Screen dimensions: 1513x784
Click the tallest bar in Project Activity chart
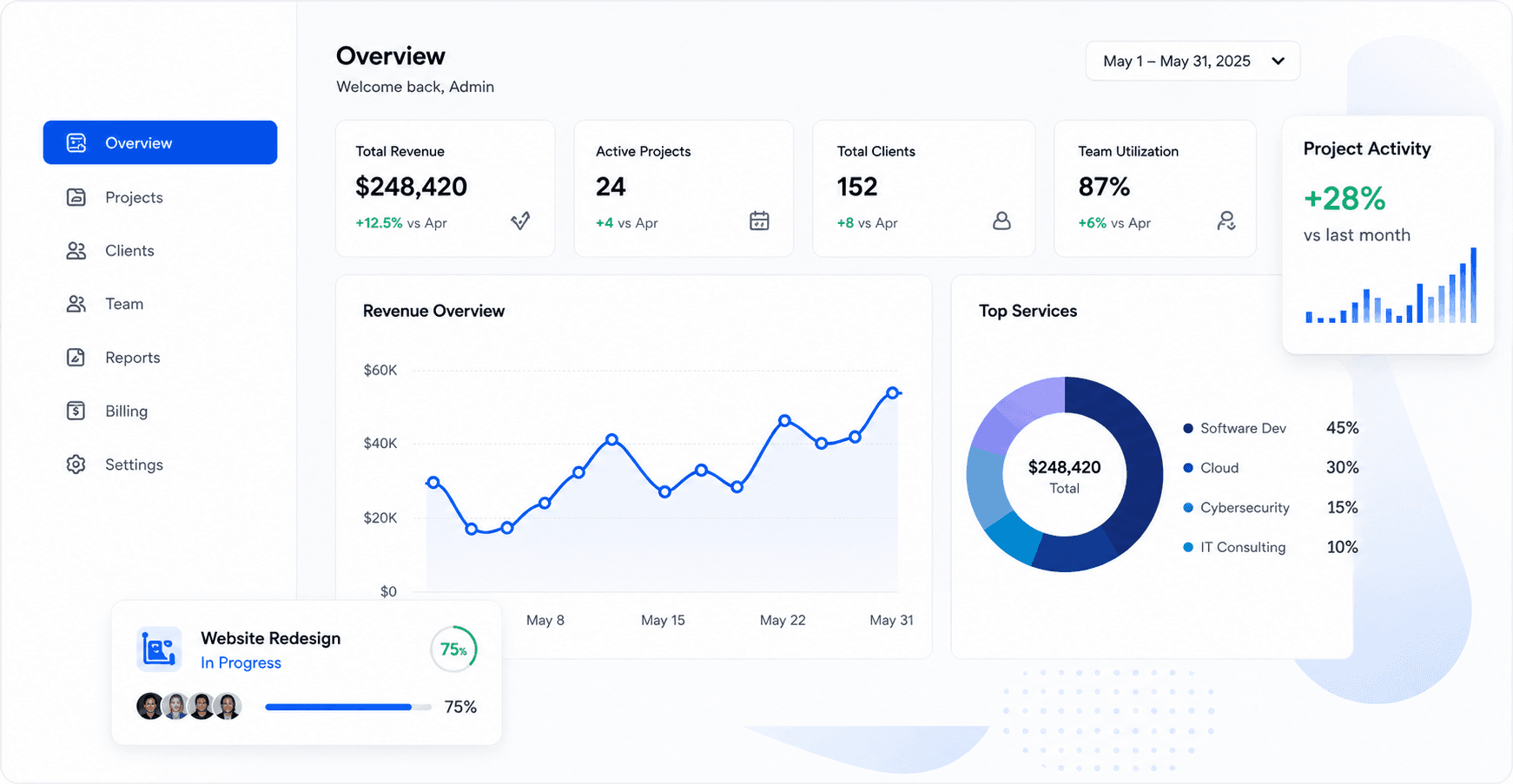pyautogui.click(x=1473, y=285)
